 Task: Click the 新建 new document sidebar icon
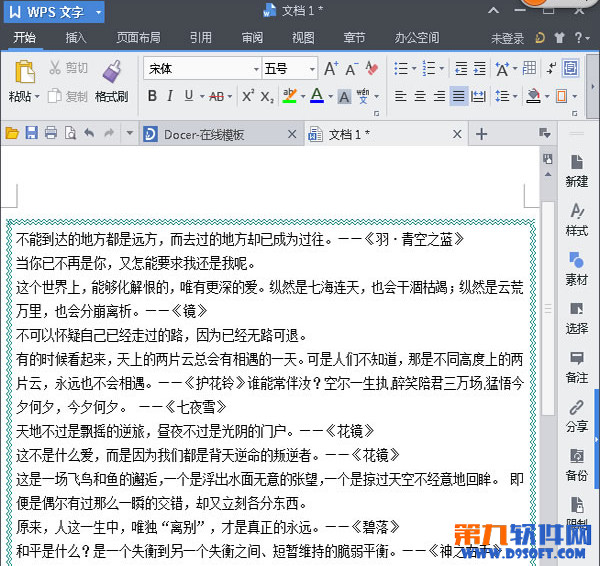577,170
